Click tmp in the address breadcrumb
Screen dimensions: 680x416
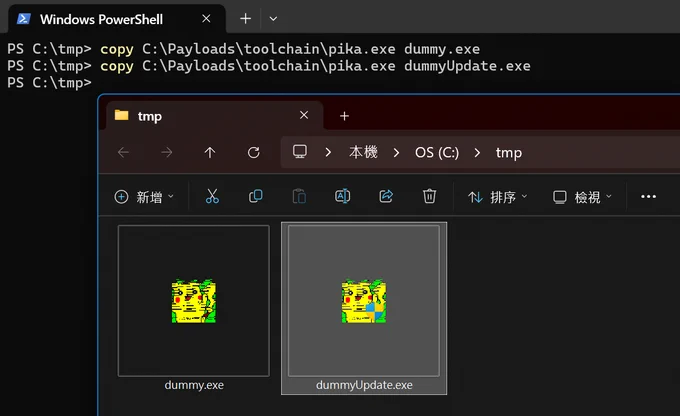[x=509, y=153]
